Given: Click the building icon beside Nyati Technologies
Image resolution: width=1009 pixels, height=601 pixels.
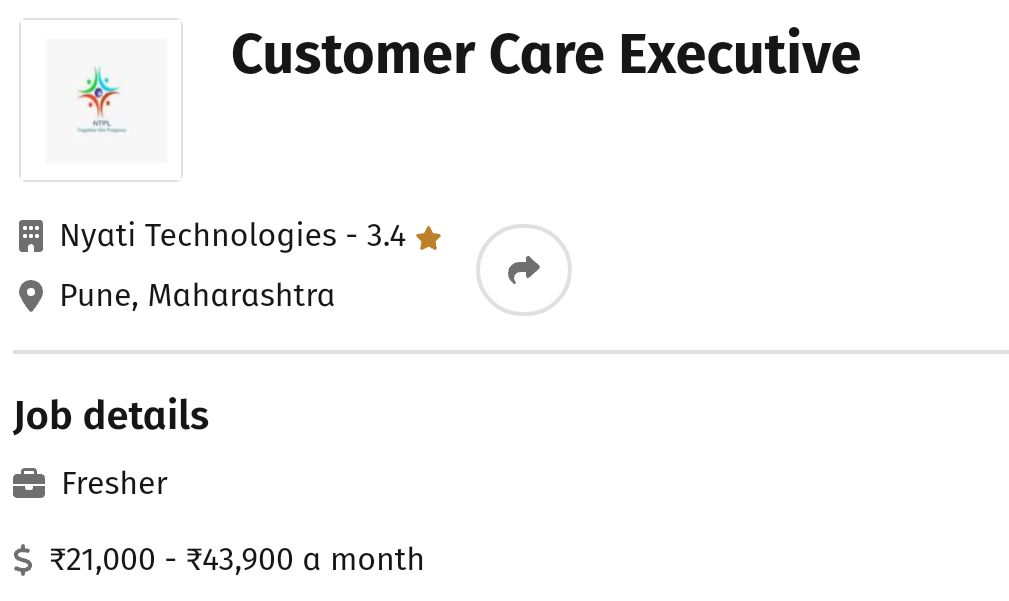Looking at the screenshot, I should click(x=31, y=237).
